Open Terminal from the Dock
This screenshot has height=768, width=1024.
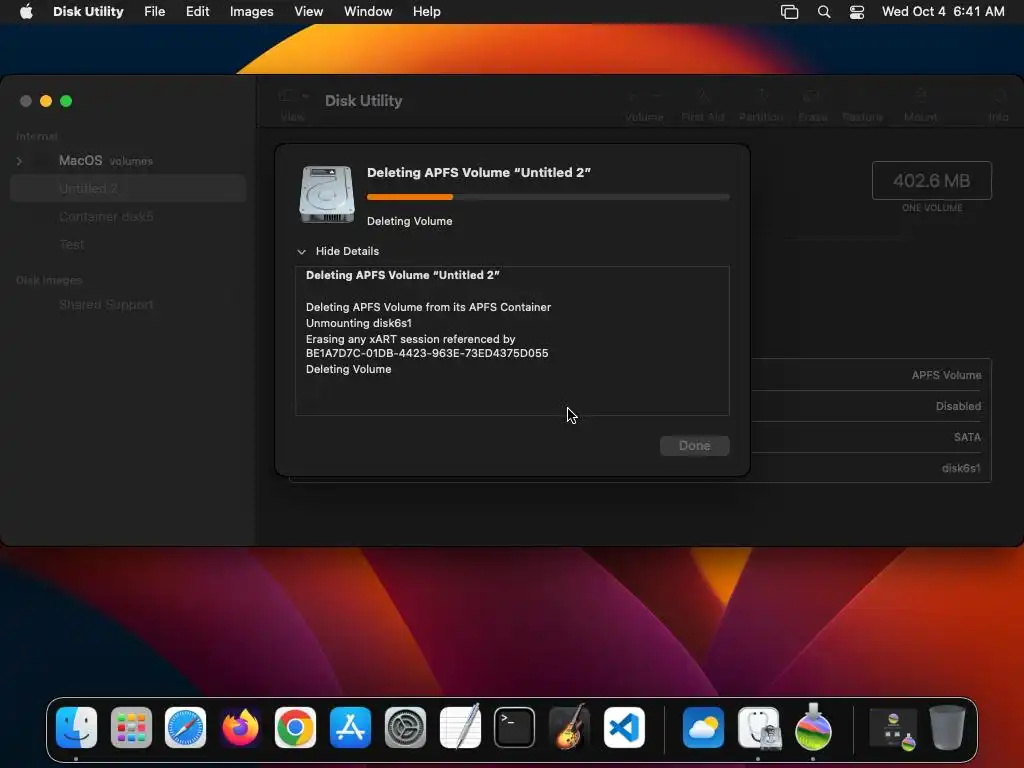click(x=515, y=727)
